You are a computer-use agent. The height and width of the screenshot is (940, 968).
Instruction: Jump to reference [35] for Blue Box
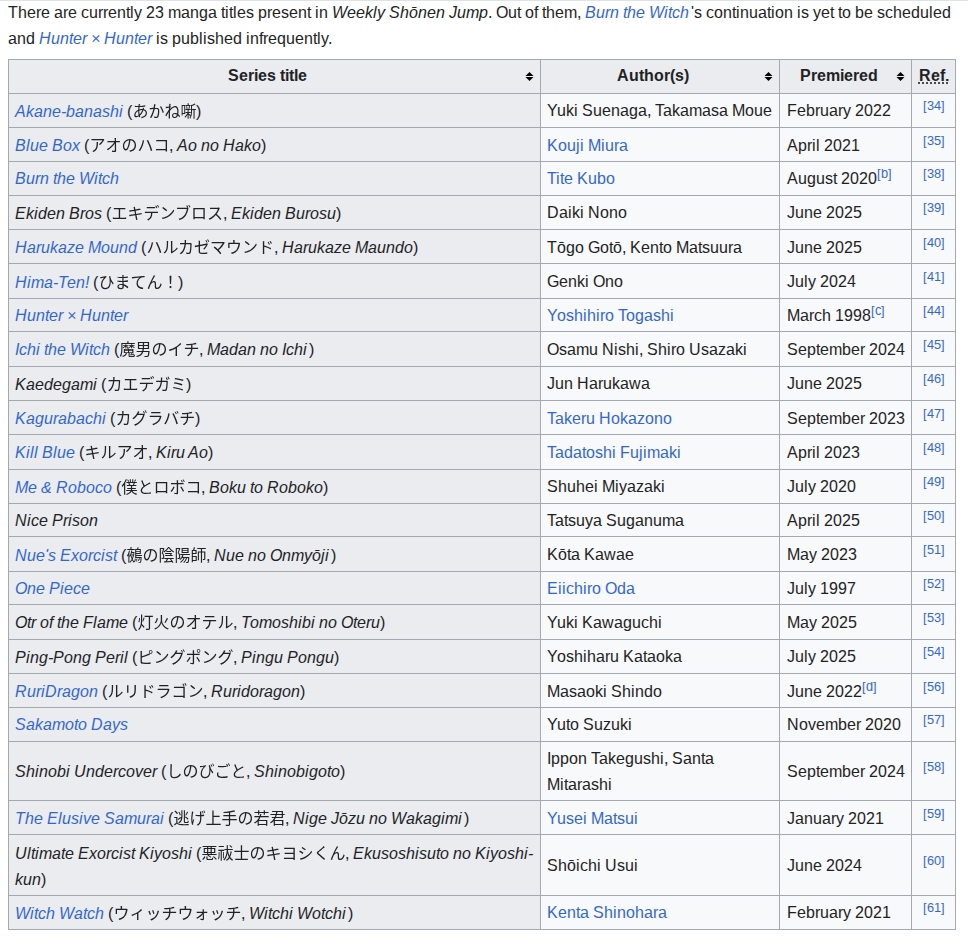point(933,141)
